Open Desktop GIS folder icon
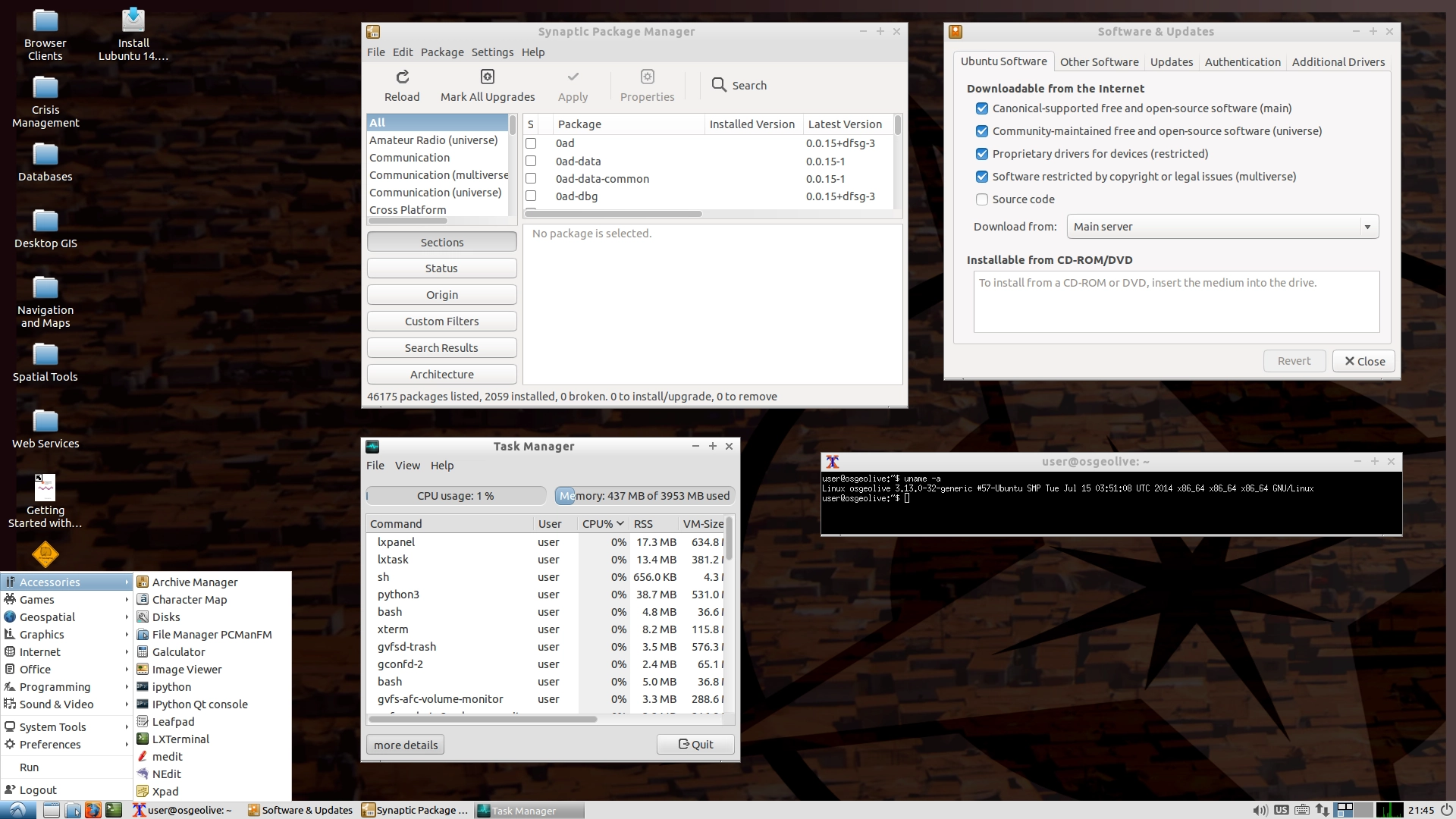The image size is (1456, 819). 45,229
